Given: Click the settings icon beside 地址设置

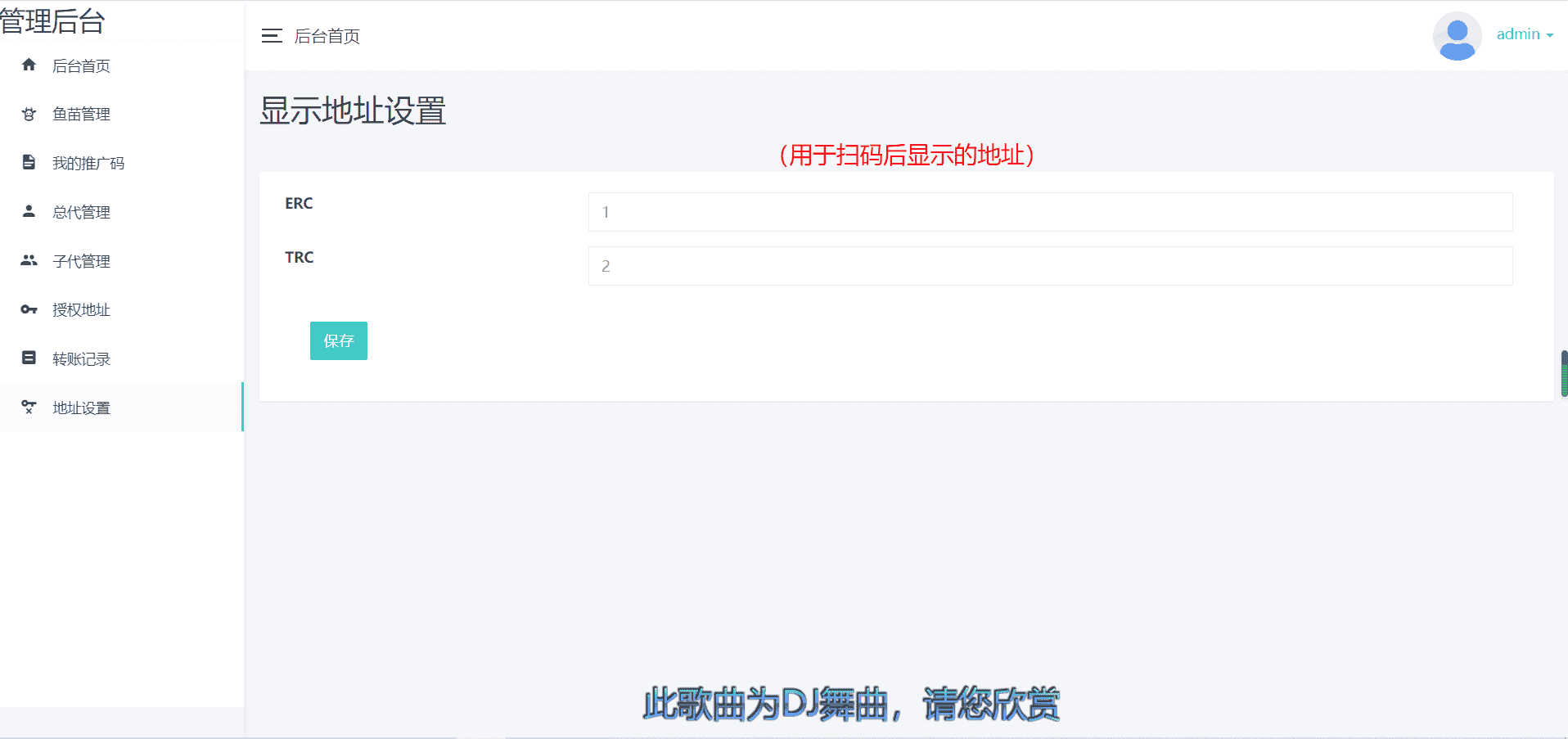Looking at the screenshot, I should (x=29, y=407).
